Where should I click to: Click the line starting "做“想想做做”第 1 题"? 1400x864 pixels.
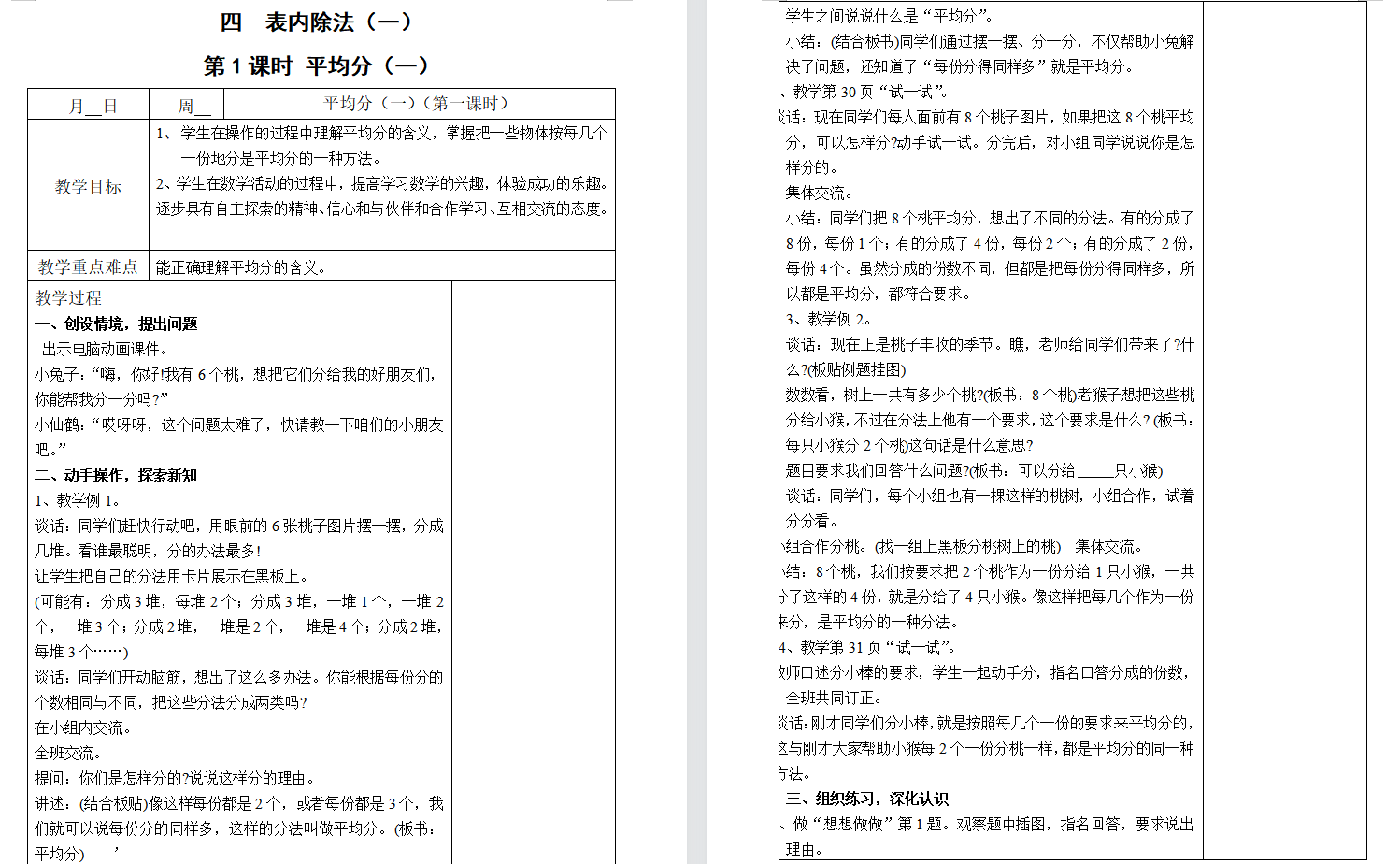click(x=989, y=824)
